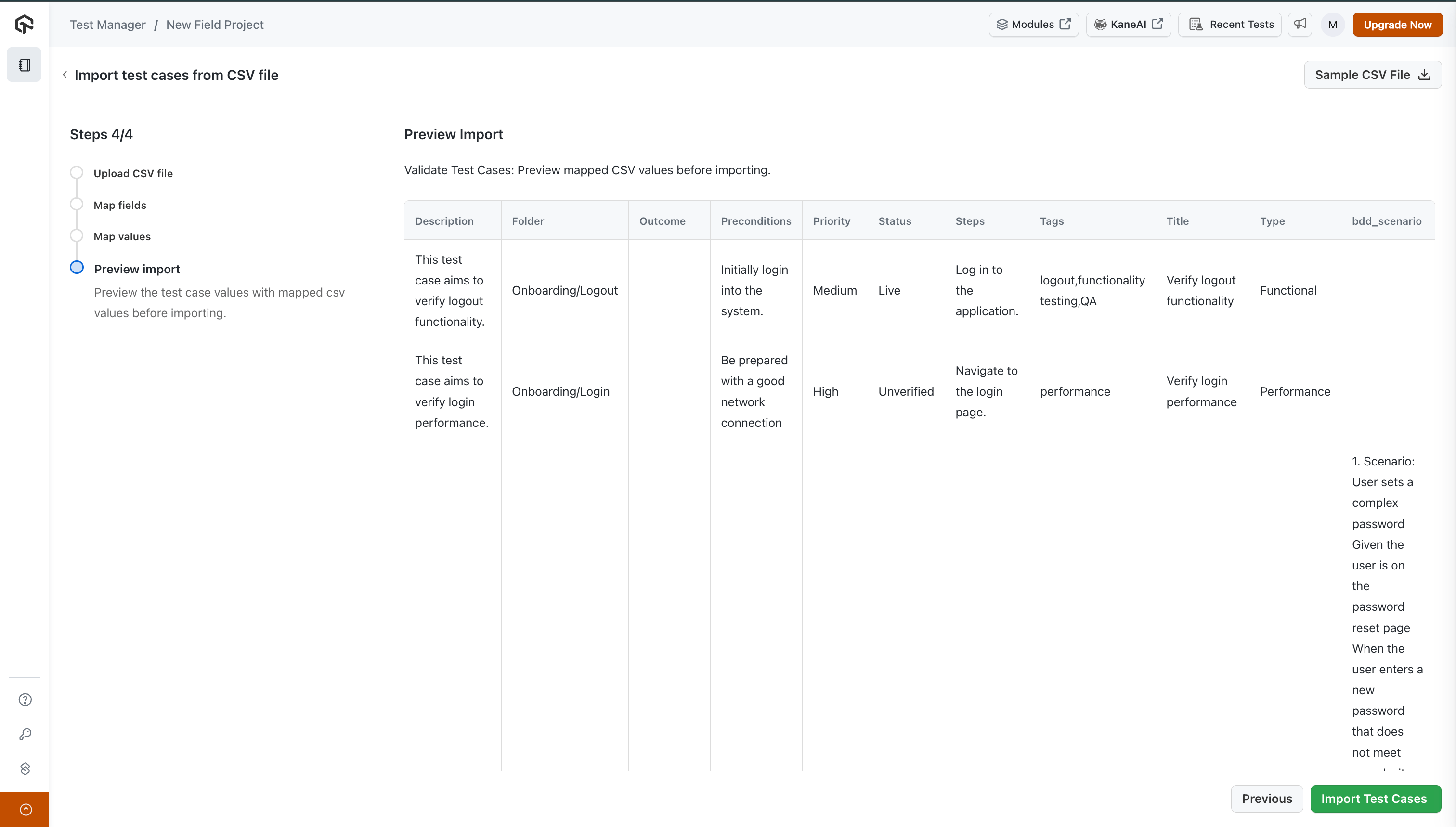
Task: Open Recent Tests list
Action: click(1231, 25)
